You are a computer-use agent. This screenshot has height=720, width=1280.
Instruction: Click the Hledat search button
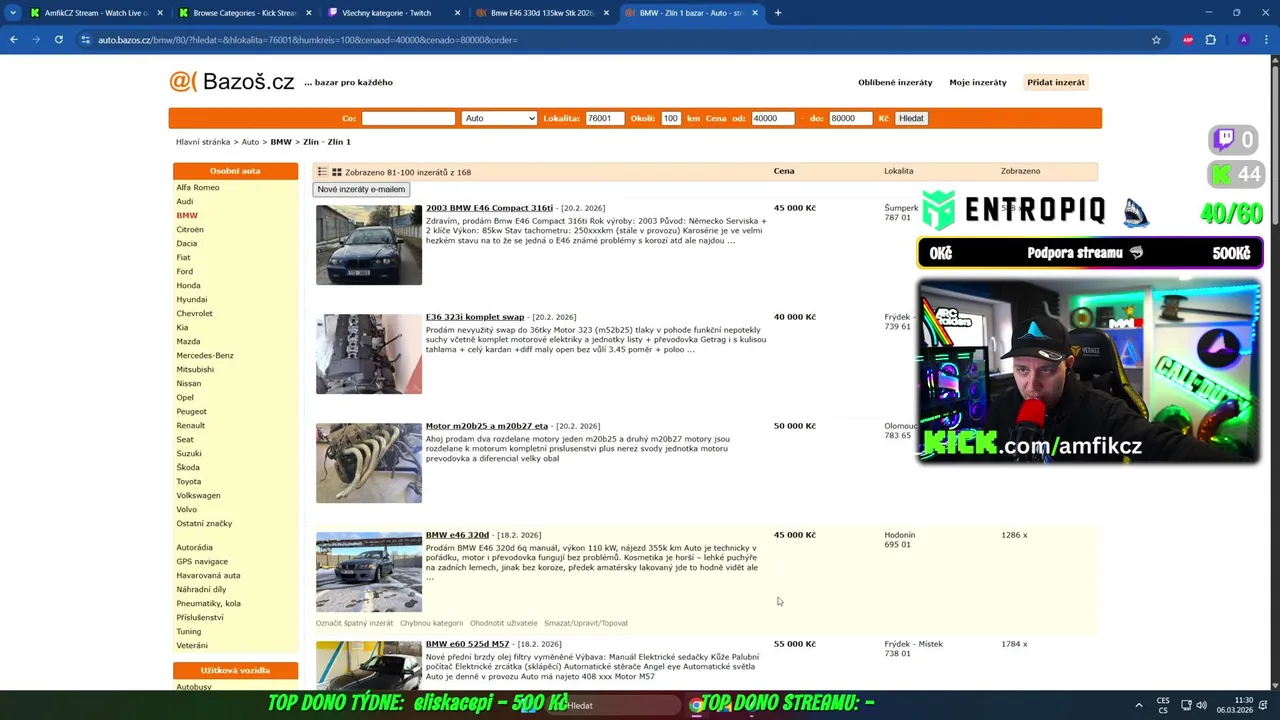pyautogui.click(x=911, y=118)
